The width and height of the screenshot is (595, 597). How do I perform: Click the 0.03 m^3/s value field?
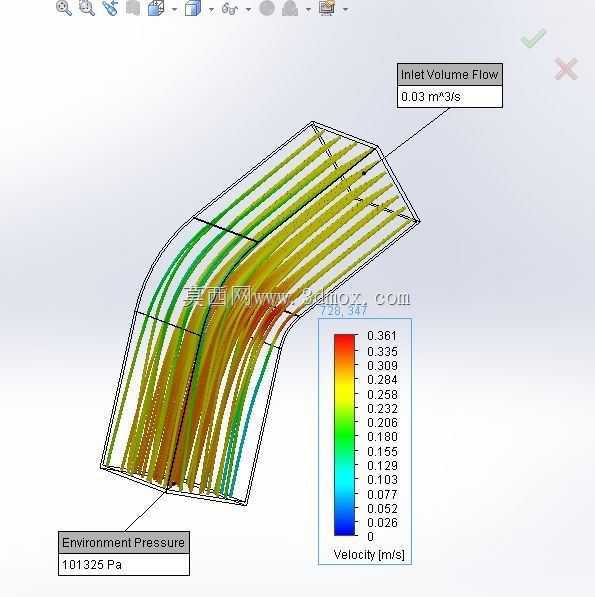coord(450,97)
